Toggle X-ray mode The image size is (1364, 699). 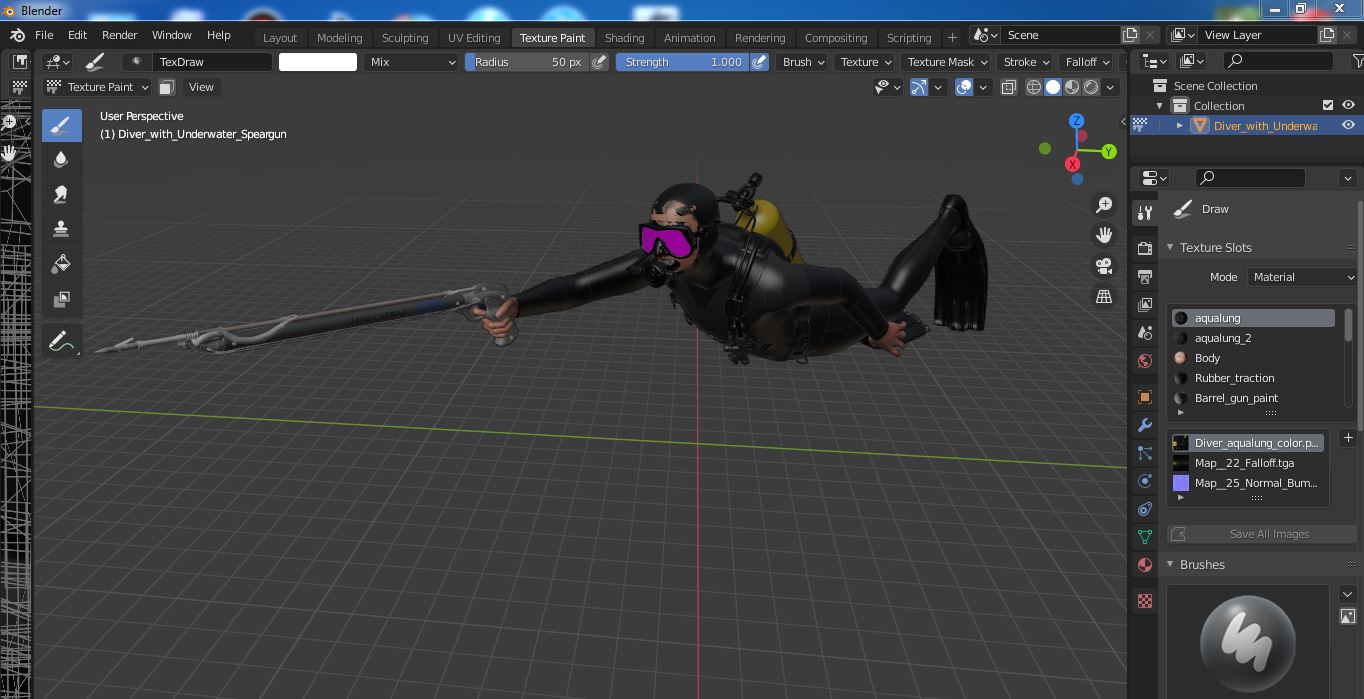[x=1008, y=87]
